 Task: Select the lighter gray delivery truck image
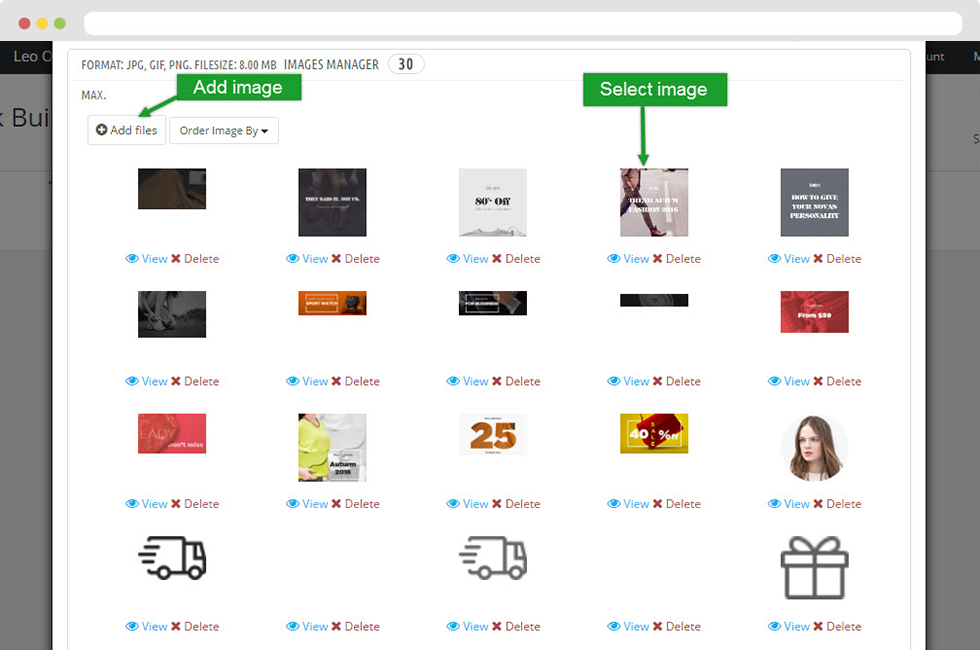click(493, 558)
